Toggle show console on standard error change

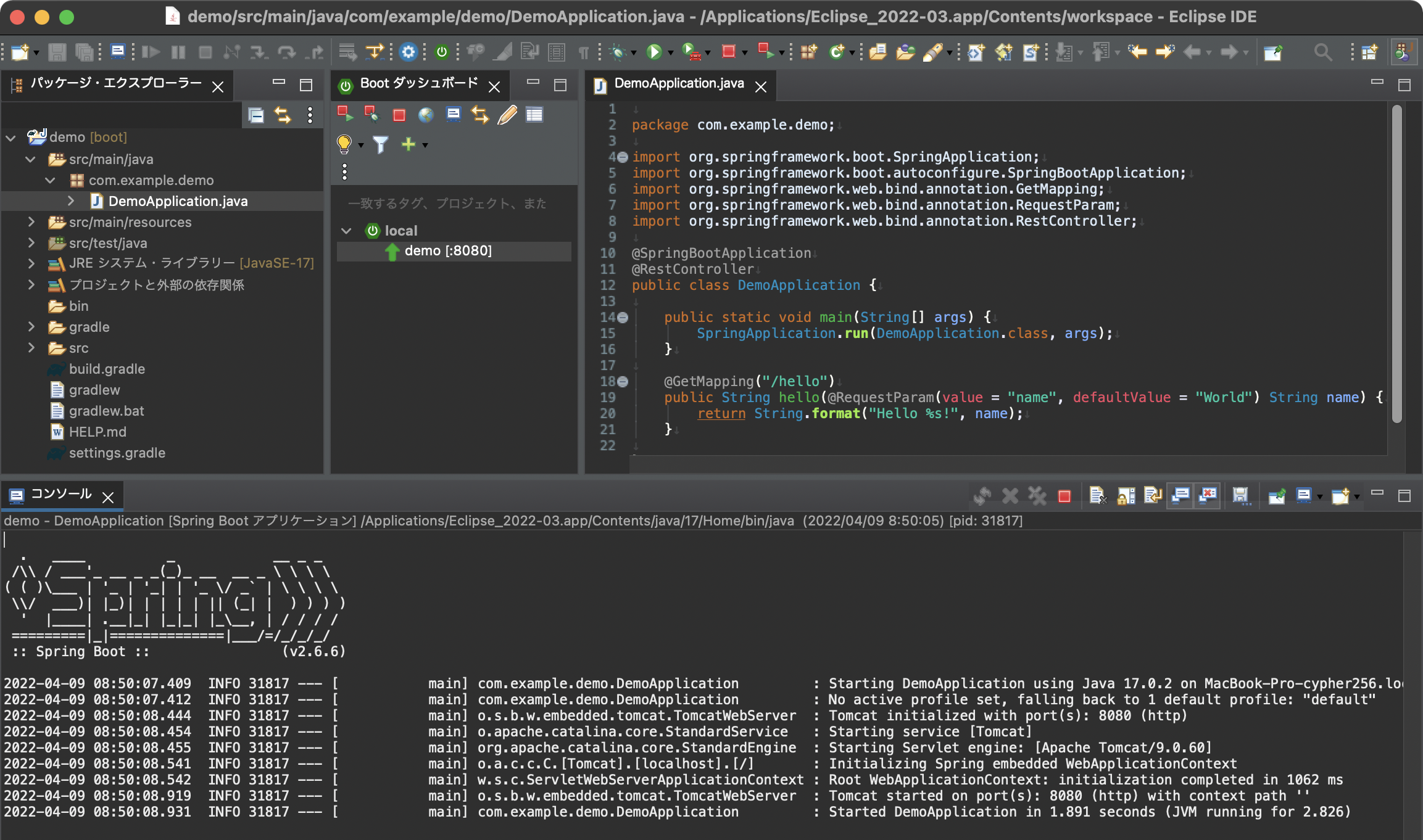click(1208, 495)
